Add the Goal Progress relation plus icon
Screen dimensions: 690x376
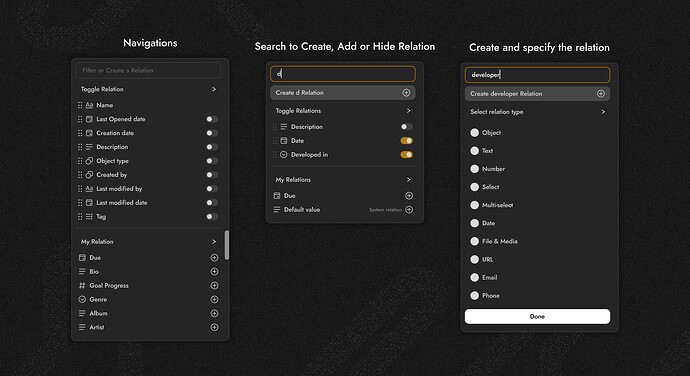[x=214, y=285]
